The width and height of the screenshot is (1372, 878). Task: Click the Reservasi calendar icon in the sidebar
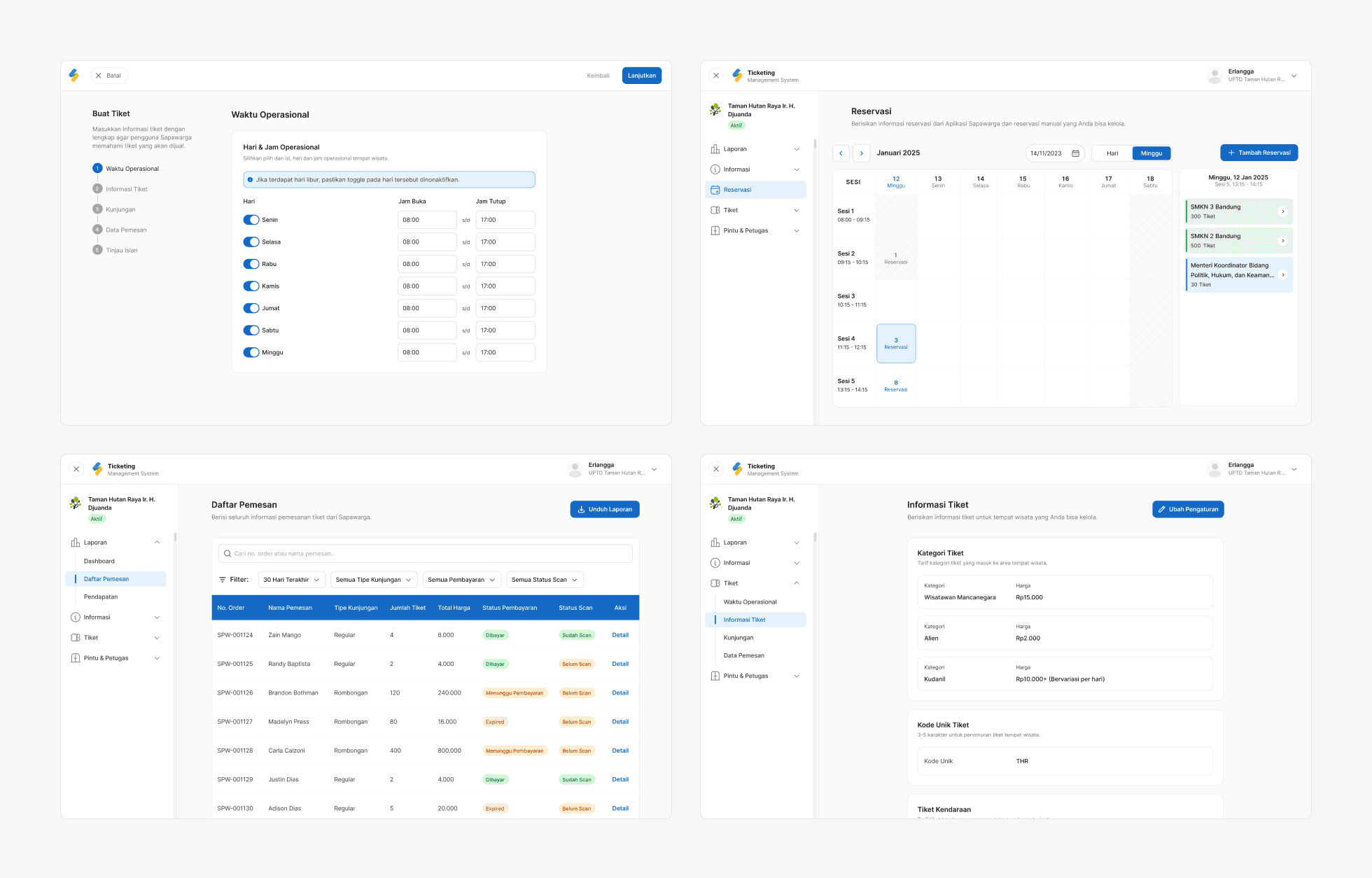pyautogui.click(x=715, y=190)
